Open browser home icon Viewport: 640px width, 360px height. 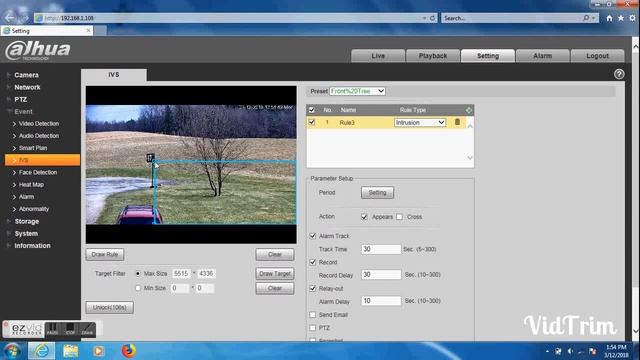pos(609,18)
